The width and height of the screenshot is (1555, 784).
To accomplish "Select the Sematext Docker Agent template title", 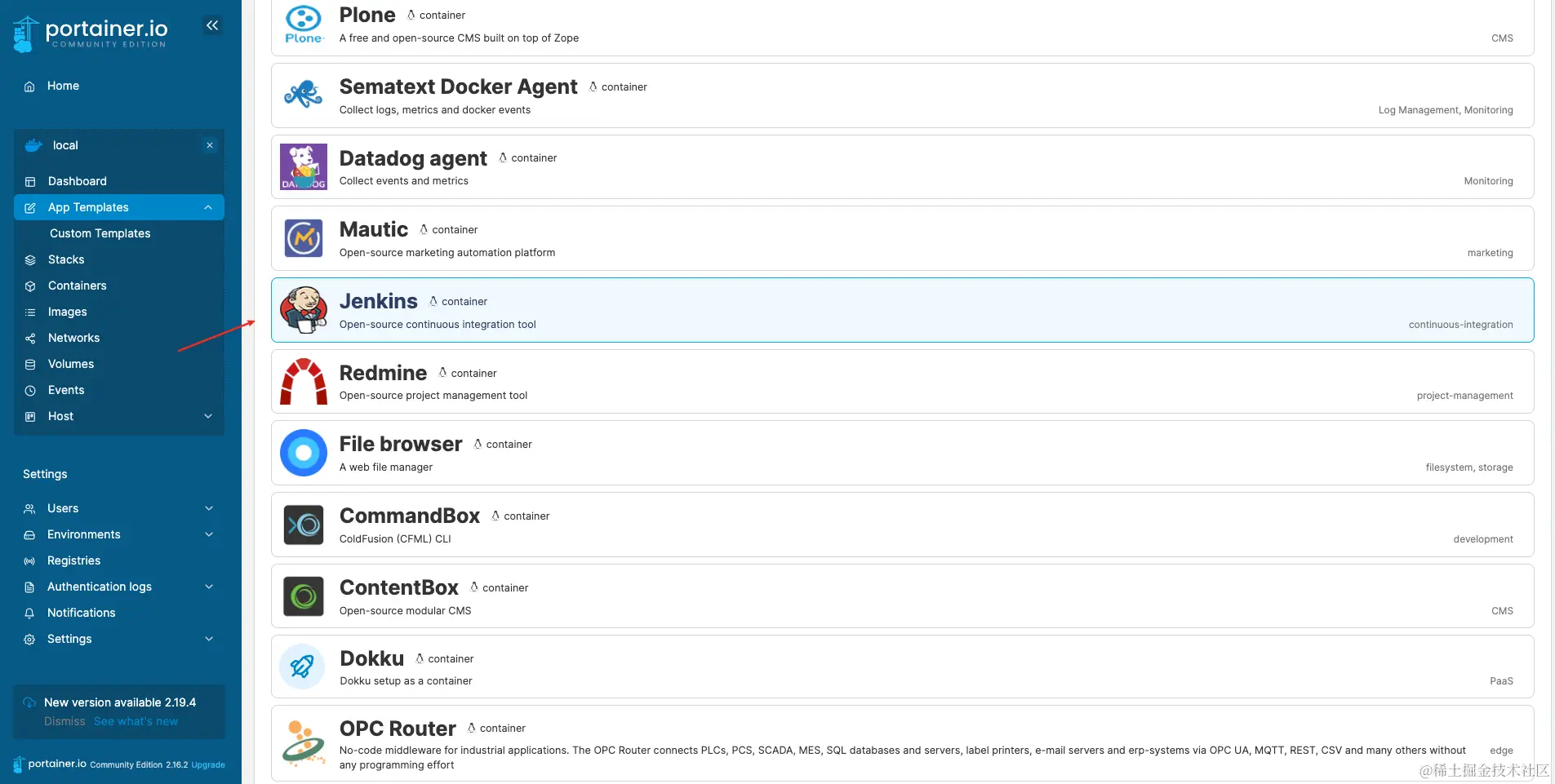I will coord(459,86).
